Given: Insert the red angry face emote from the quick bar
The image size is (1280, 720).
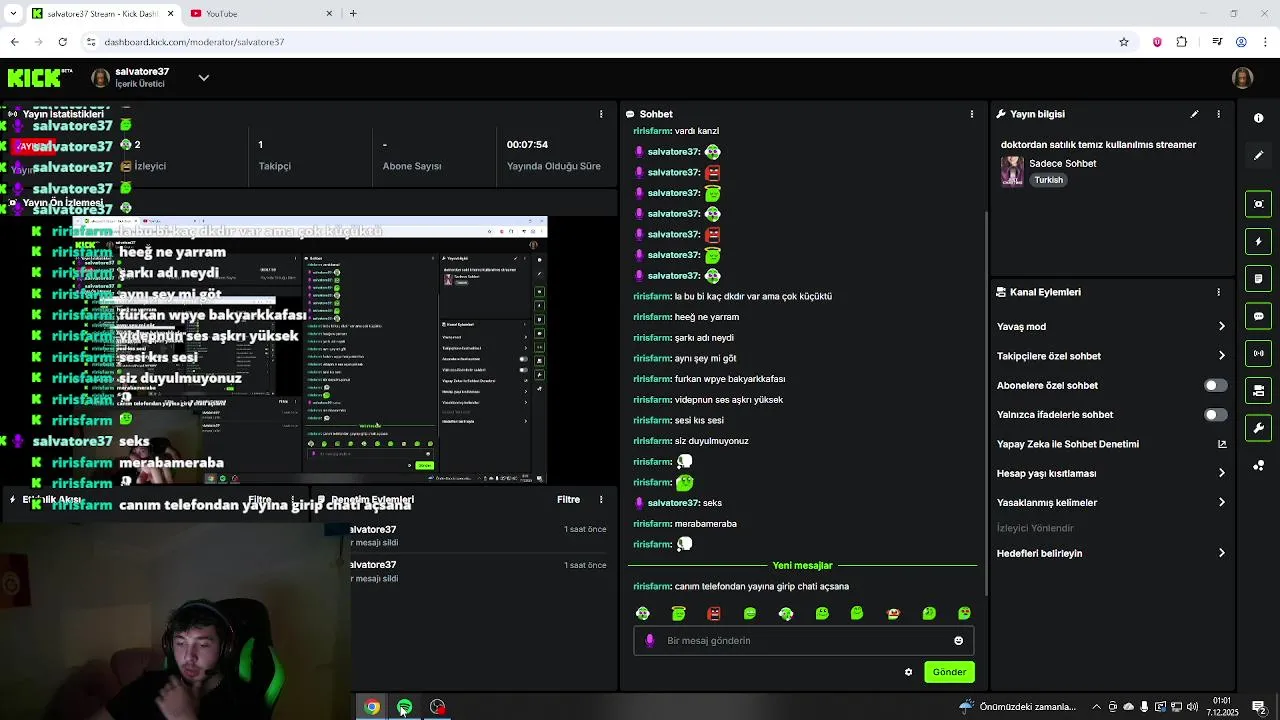Looking at the screenshot, I should (714, 613).
